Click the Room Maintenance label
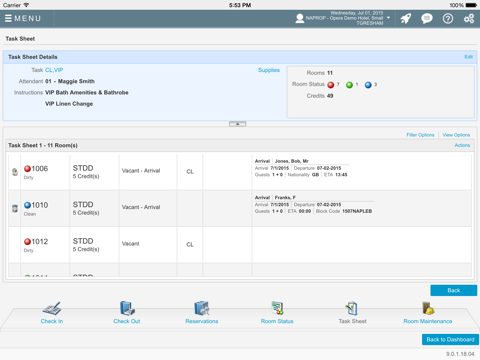This screenshot has height=360, width=480. pyautogui.click(x=428, y=321)
